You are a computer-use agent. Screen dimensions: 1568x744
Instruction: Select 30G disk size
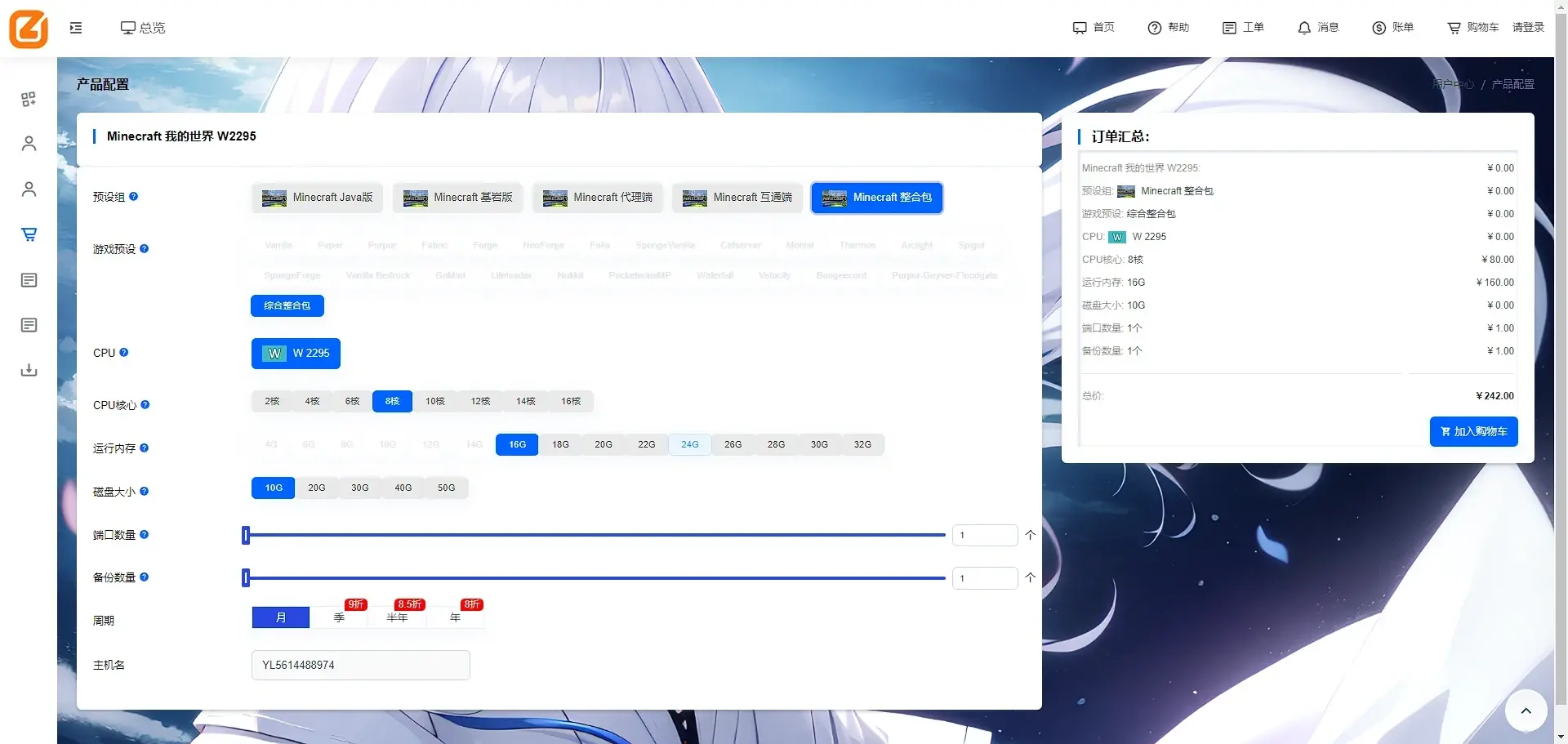click(x=360, y=488)
